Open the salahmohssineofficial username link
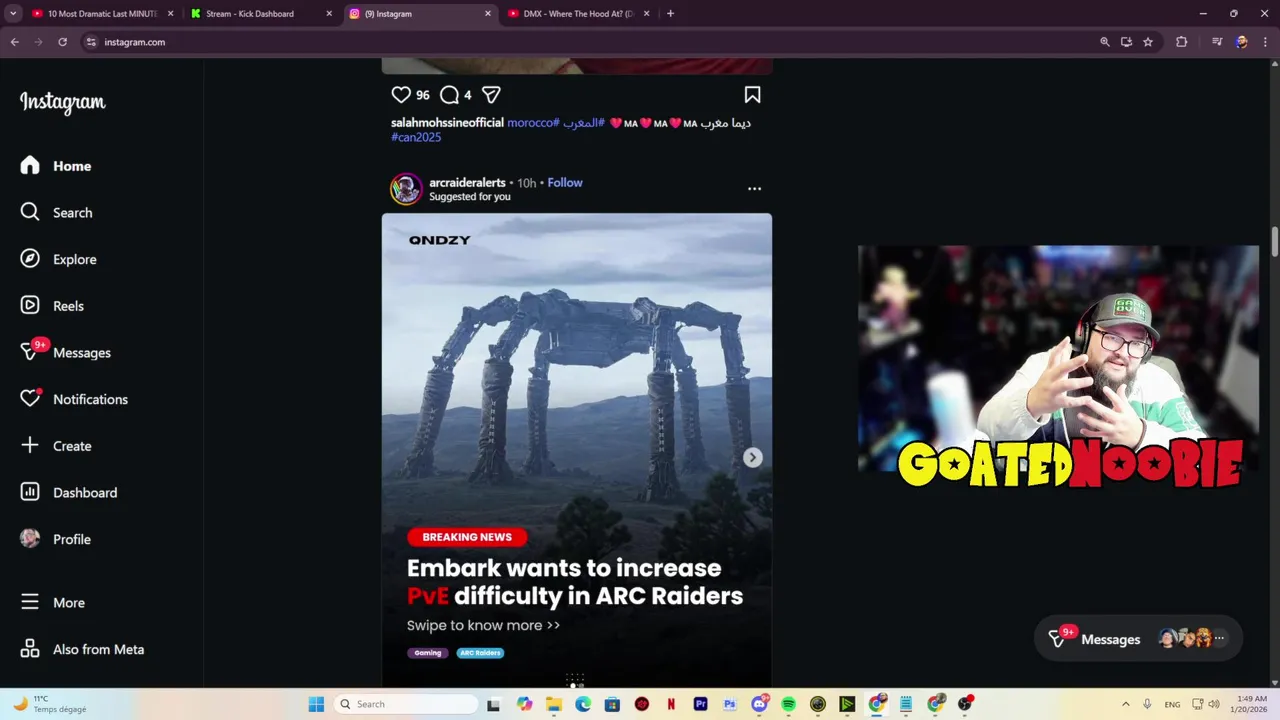 pos(447,123)
